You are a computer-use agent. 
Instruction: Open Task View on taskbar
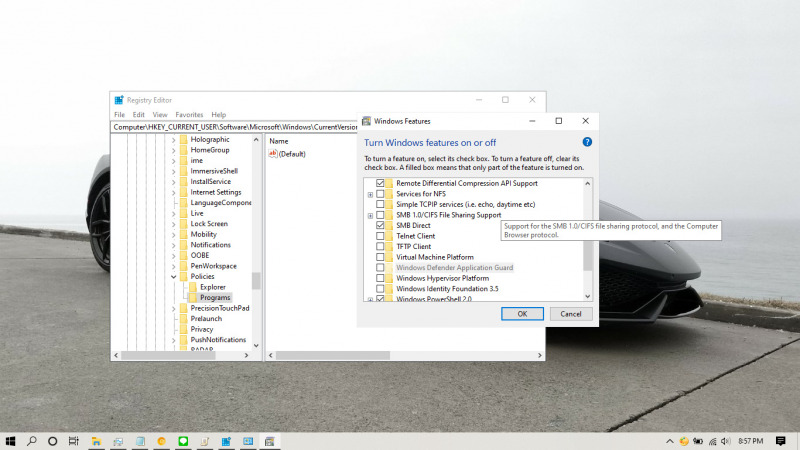click(73, 441)
